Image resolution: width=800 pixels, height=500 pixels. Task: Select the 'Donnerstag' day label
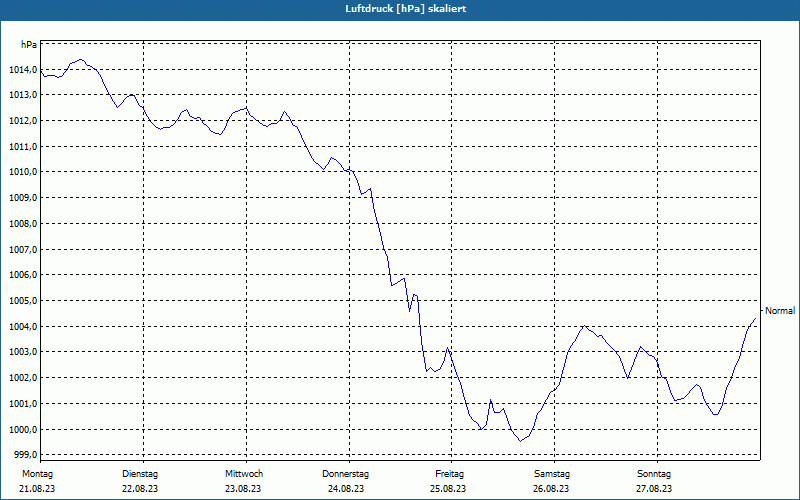pos(345,474)
